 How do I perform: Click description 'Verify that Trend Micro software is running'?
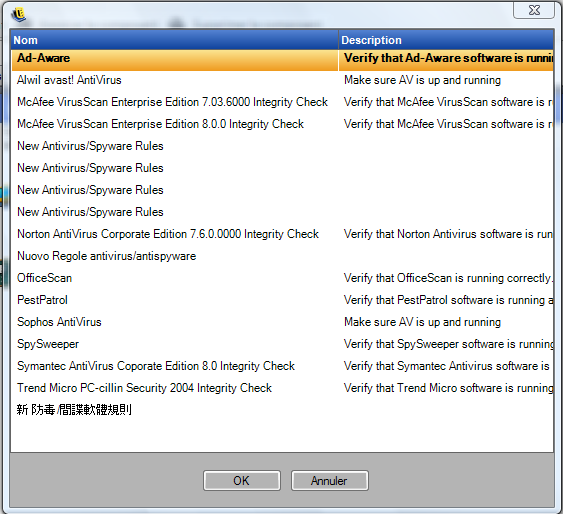[x=448, y=388]
